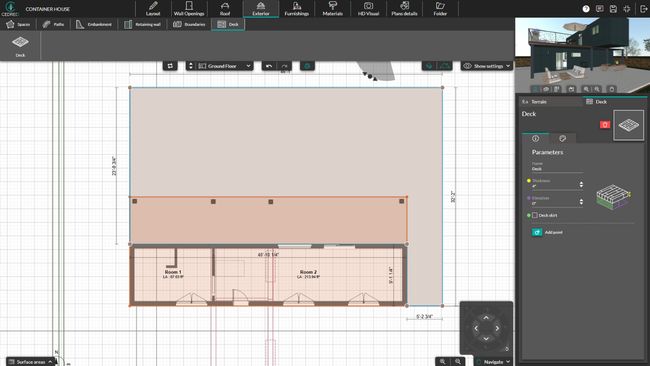The image size is (650, 366).
Task: Save the project with the floppy icon
Action: point(613,9)
